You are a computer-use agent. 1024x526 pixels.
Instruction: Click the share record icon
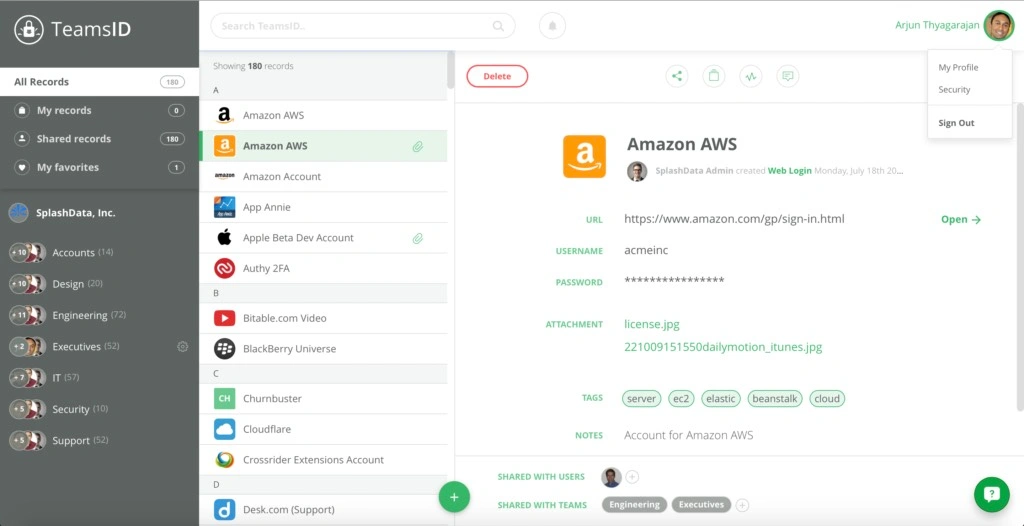coord(677,76)
